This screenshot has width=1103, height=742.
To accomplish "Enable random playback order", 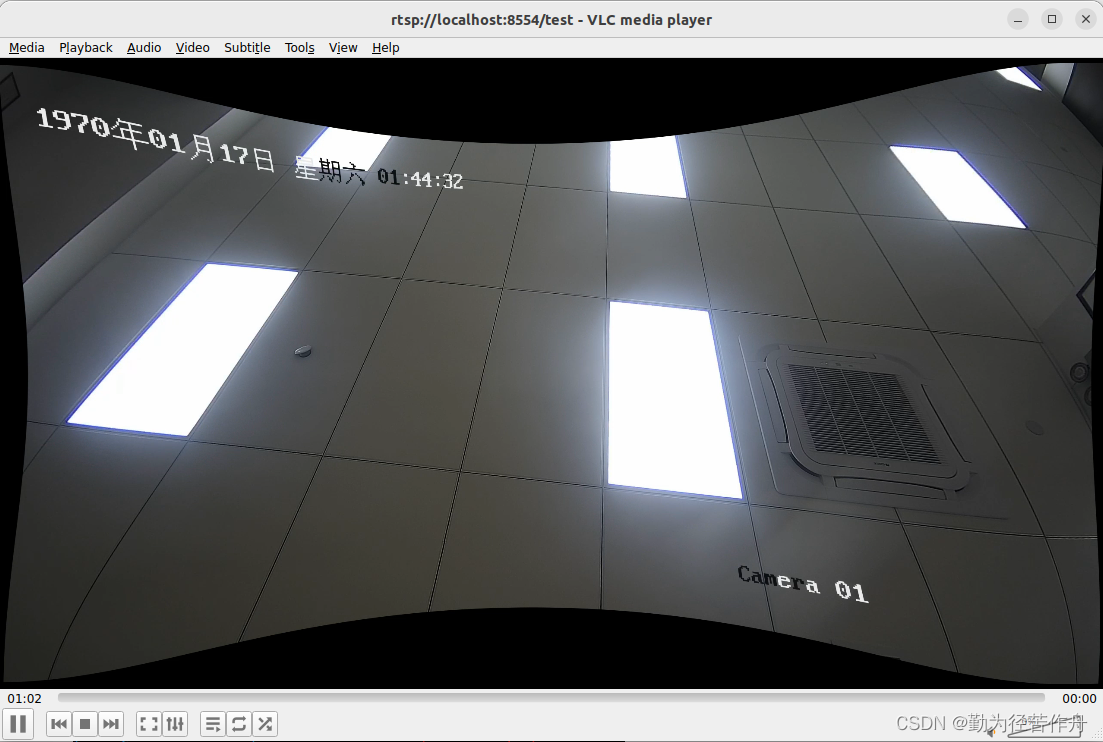I will [x=265, y=723].
